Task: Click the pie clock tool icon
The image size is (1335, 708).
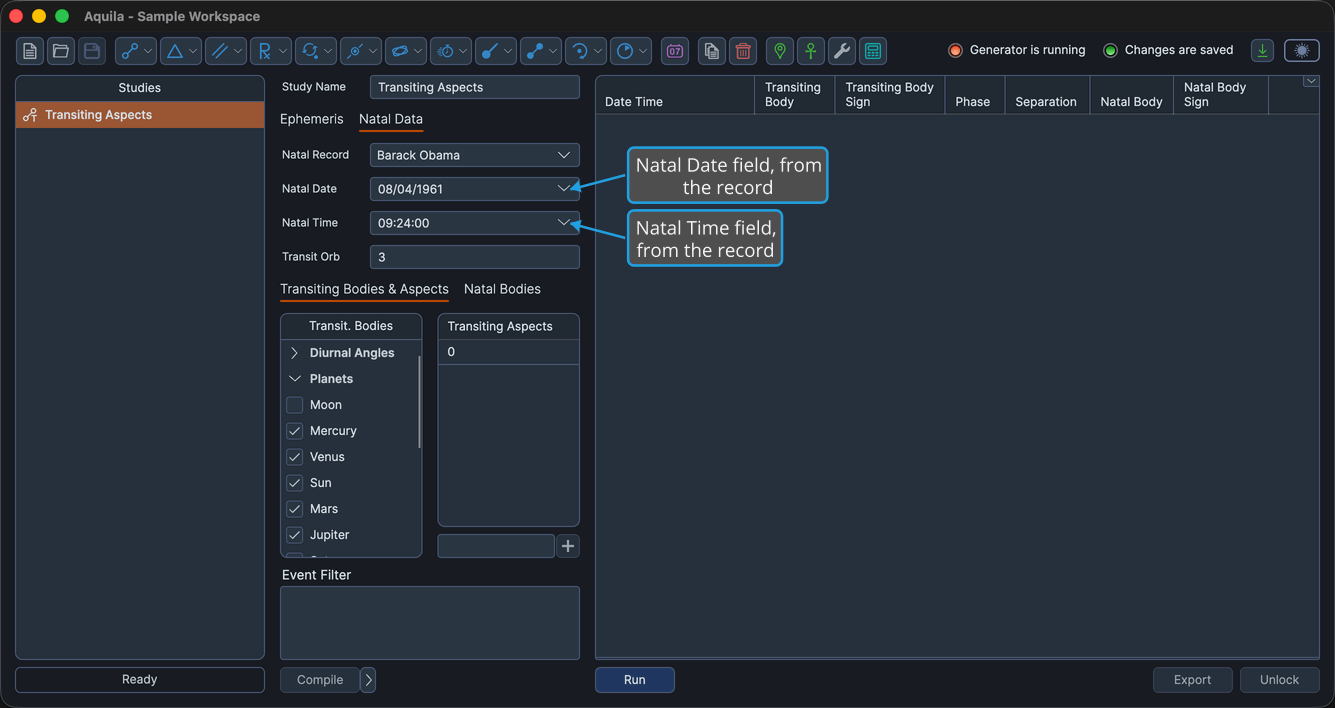Action: (625, 51)
